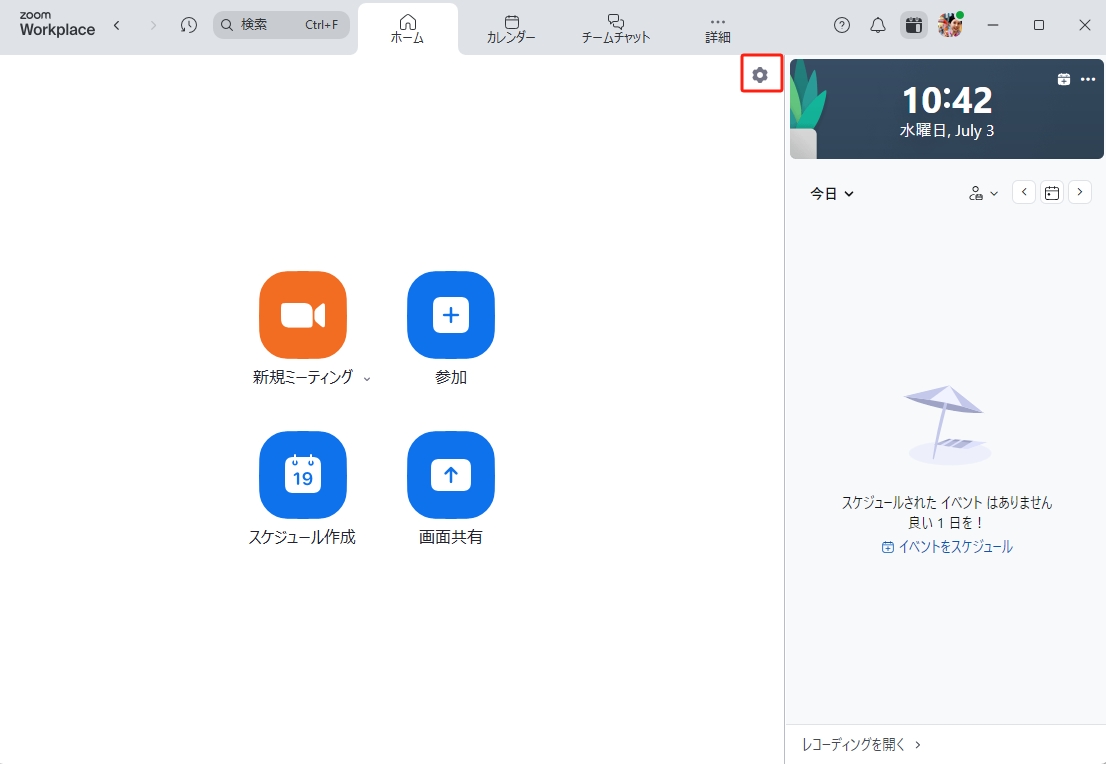
Task: Click the gift box icon in the titlebar
Action: click(913, 25)
